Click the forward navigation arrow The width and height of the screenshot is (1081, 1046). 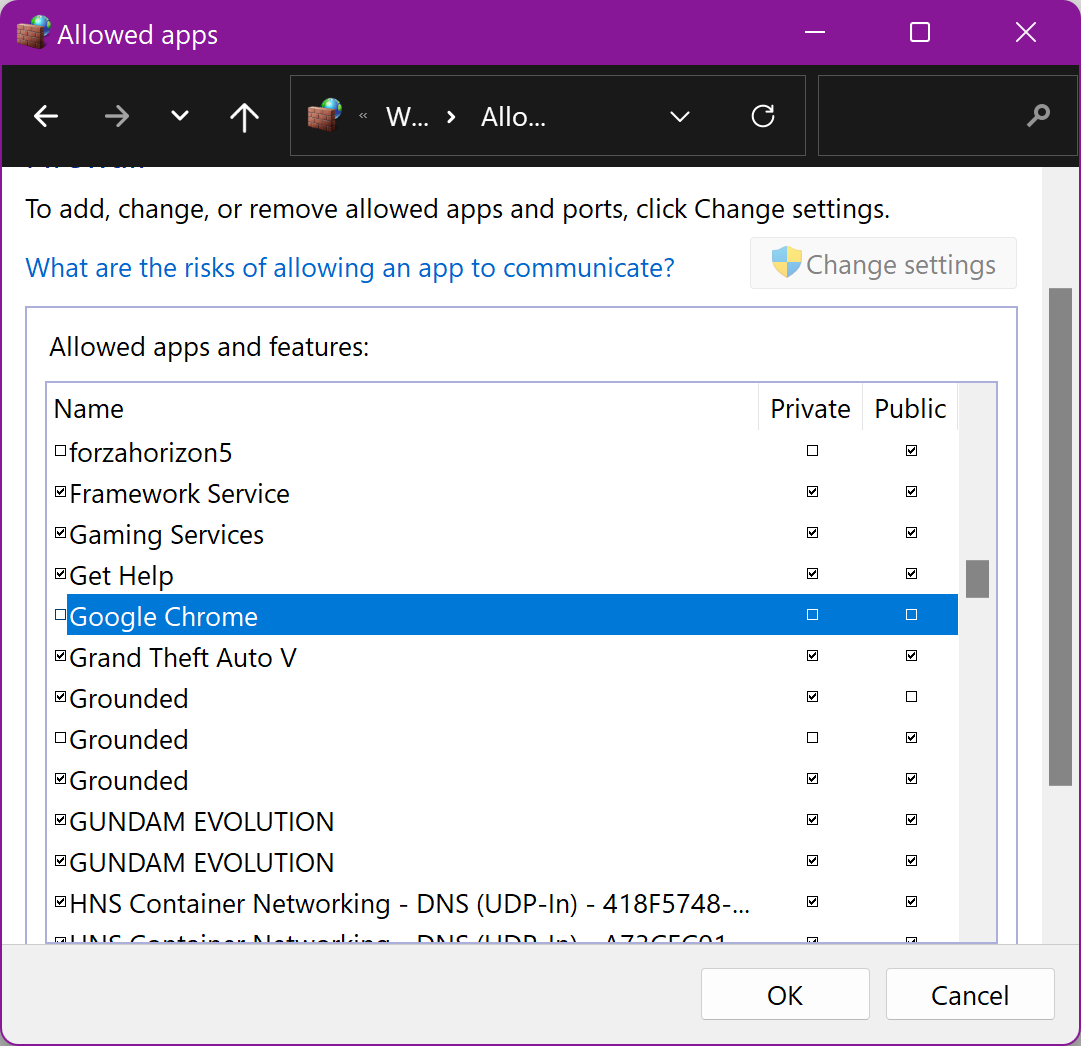point(117,116)
